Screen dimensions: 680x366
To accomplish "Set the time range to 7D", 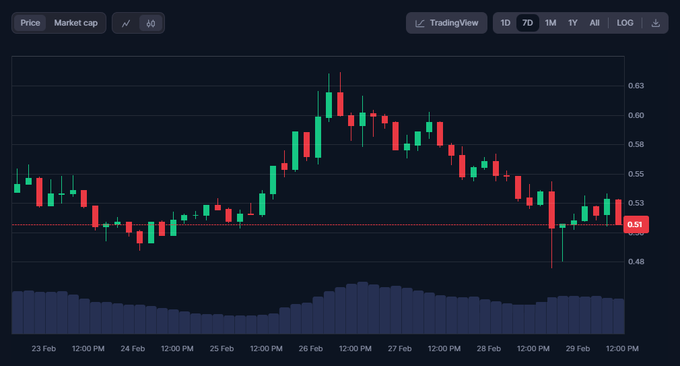I will pos(527,23).
